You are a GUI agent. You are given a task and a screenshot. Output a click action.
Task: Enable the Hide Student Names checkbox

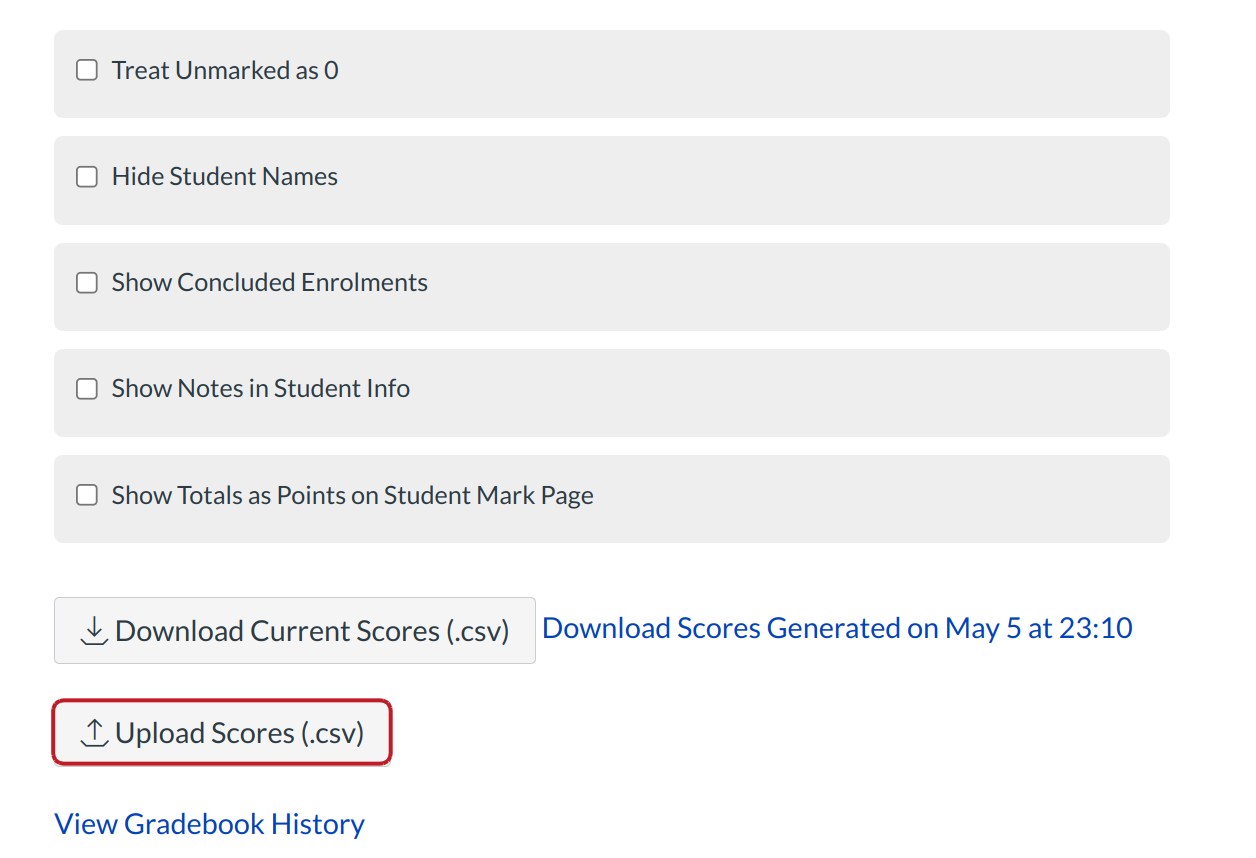pyautogui.click(x=87, y=177)
